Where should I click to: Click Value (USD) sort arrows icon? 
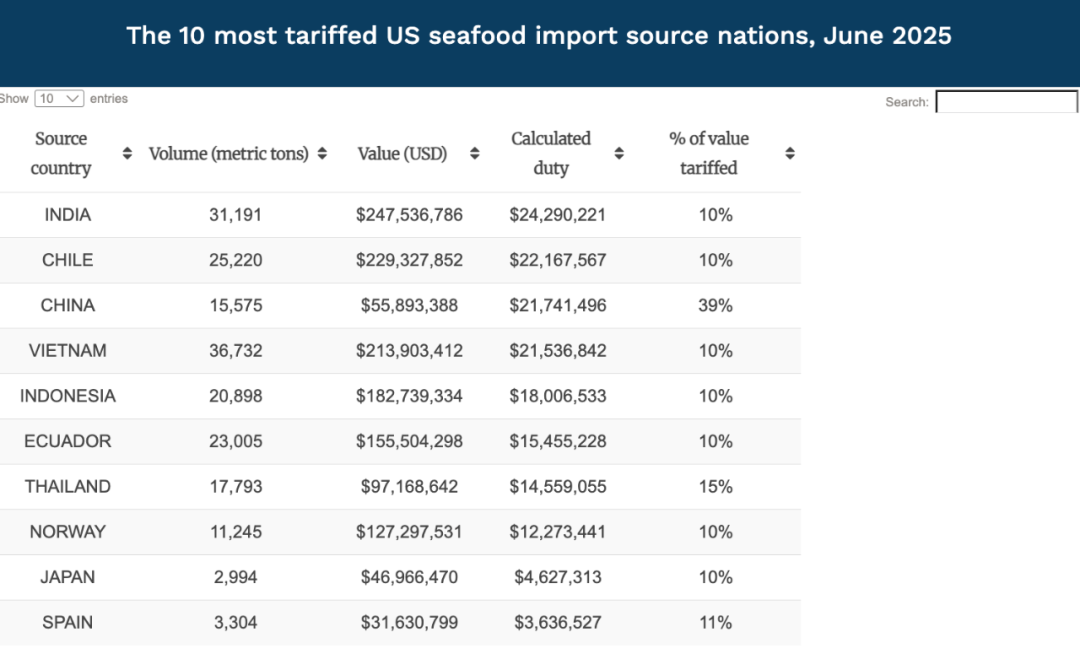(475, 154)
